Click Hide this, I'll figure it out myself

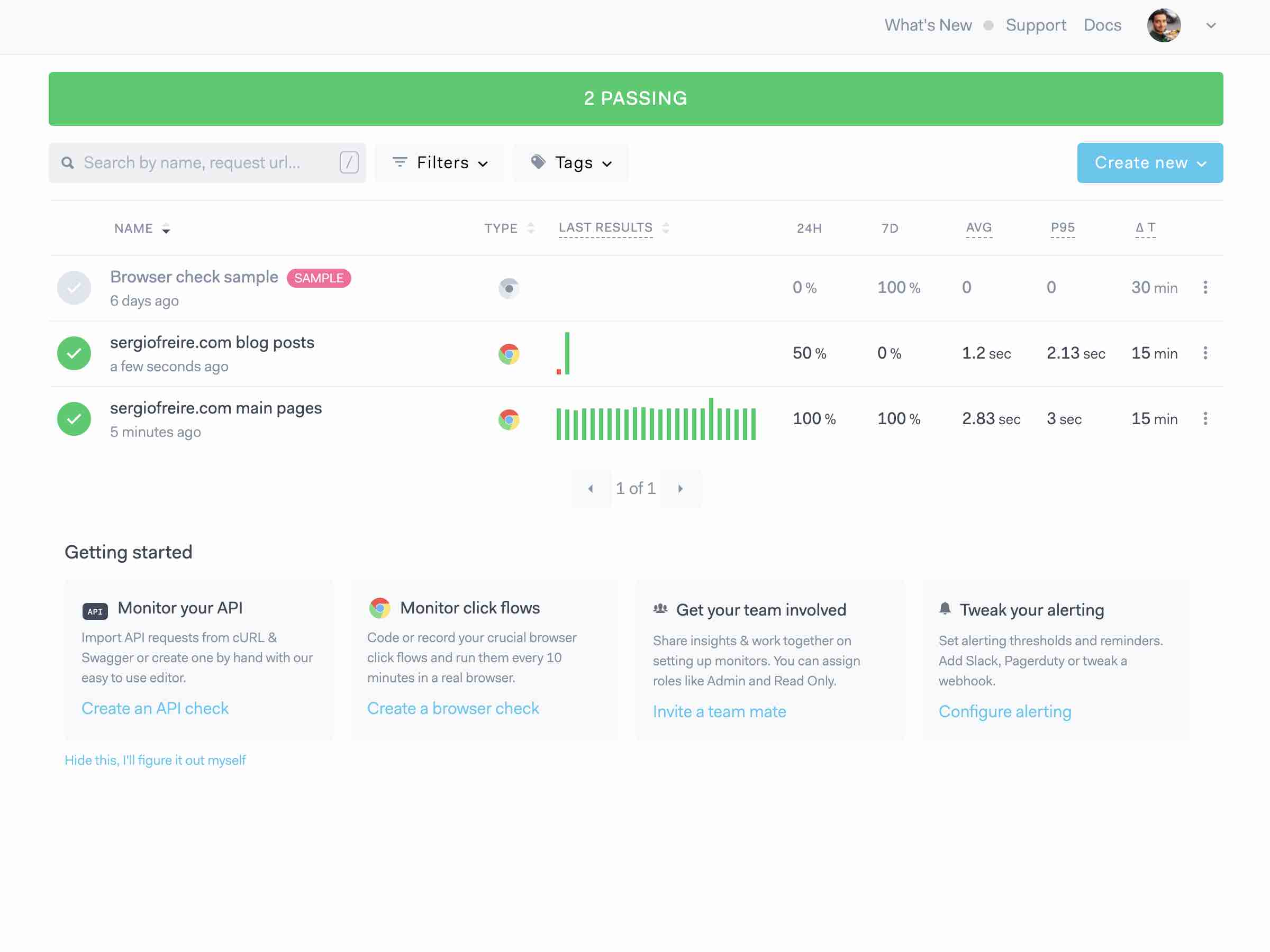coord(155,760)
